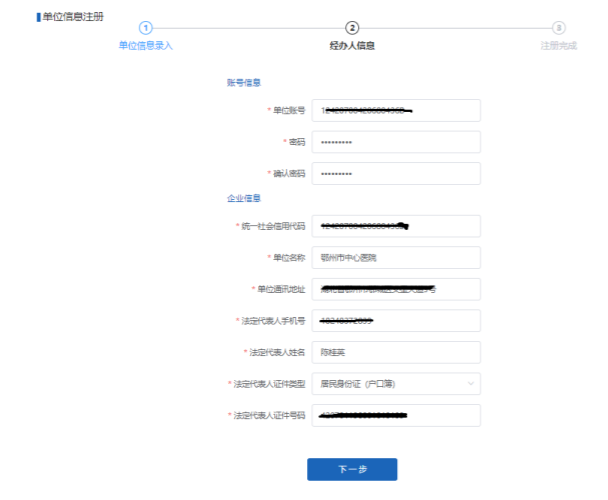Screen dimensions: 608x500
Task: Click the 单位名称 input field
Action: pyautogui.click(x=396, y=258)
